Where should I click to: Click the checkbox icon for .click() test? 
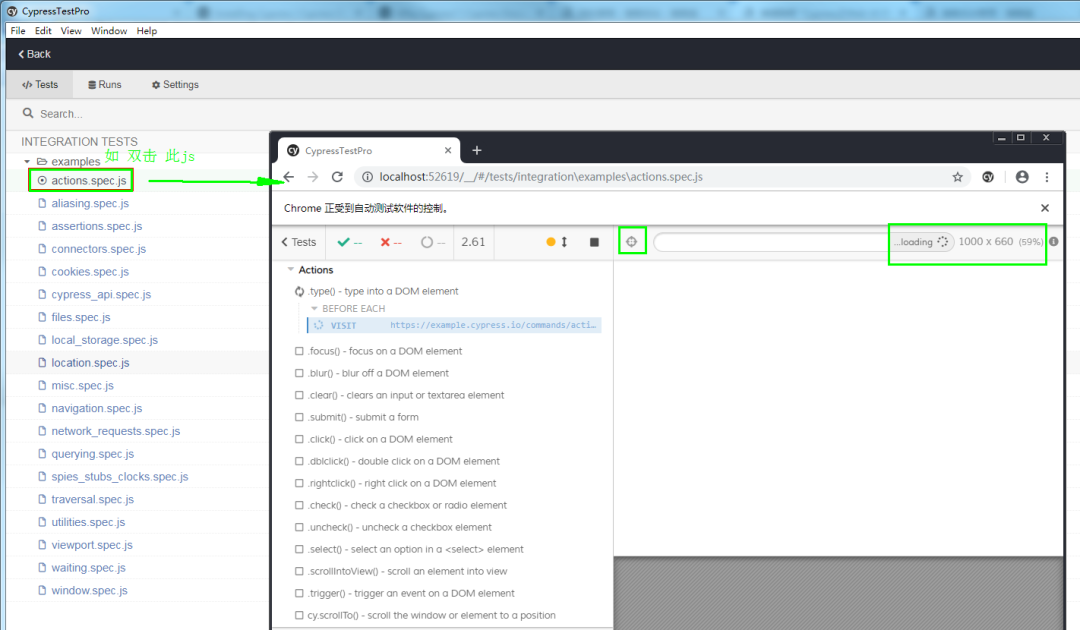coord(299,439)
